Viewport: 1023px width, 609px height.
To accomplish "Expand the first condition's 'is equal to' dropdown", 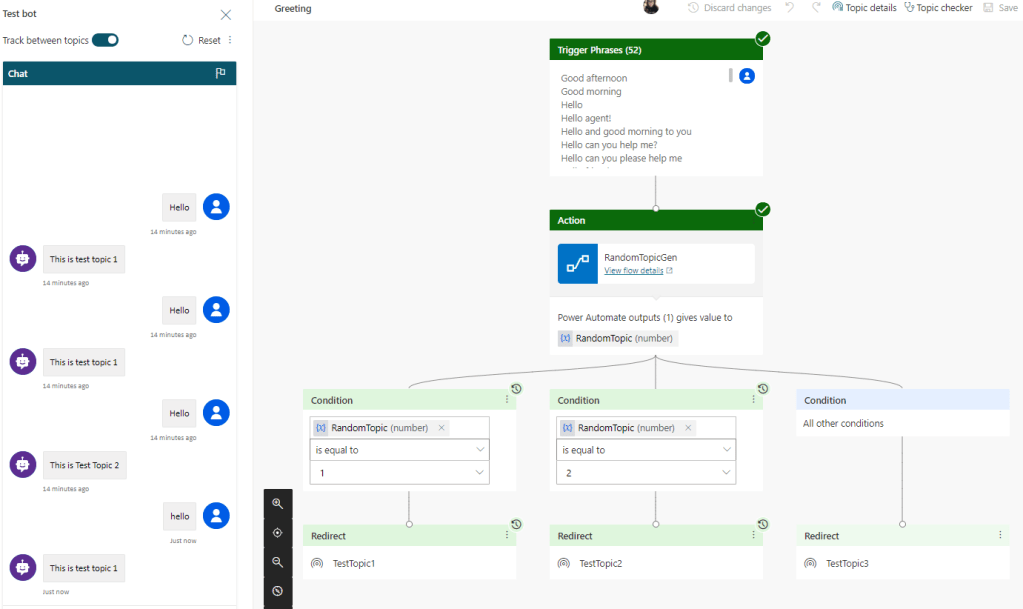I will (400, 450).
